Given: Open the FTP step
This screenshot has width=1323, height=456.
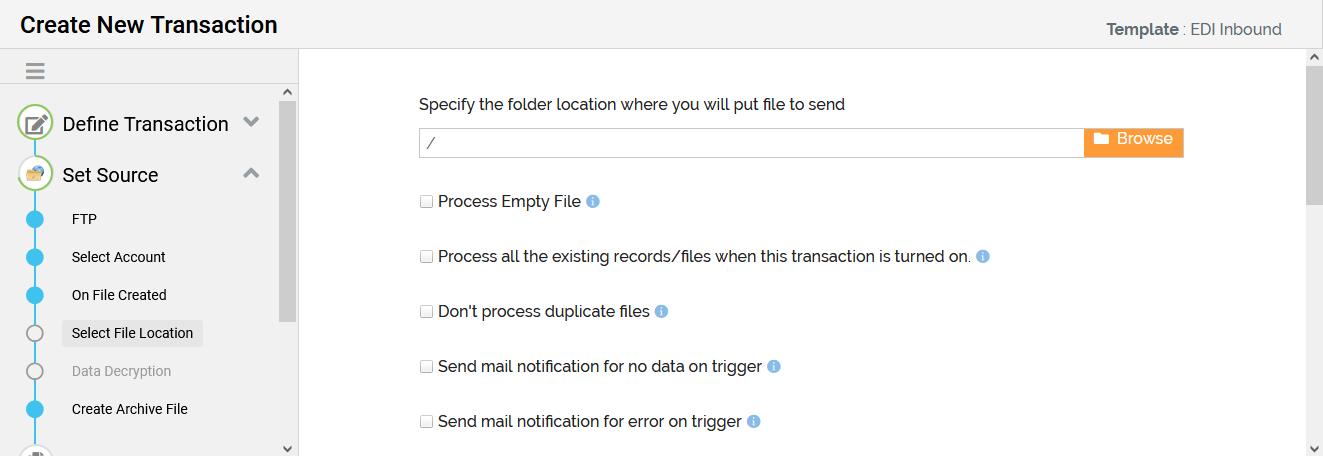Looking at the screenshot, I should 84,219.
